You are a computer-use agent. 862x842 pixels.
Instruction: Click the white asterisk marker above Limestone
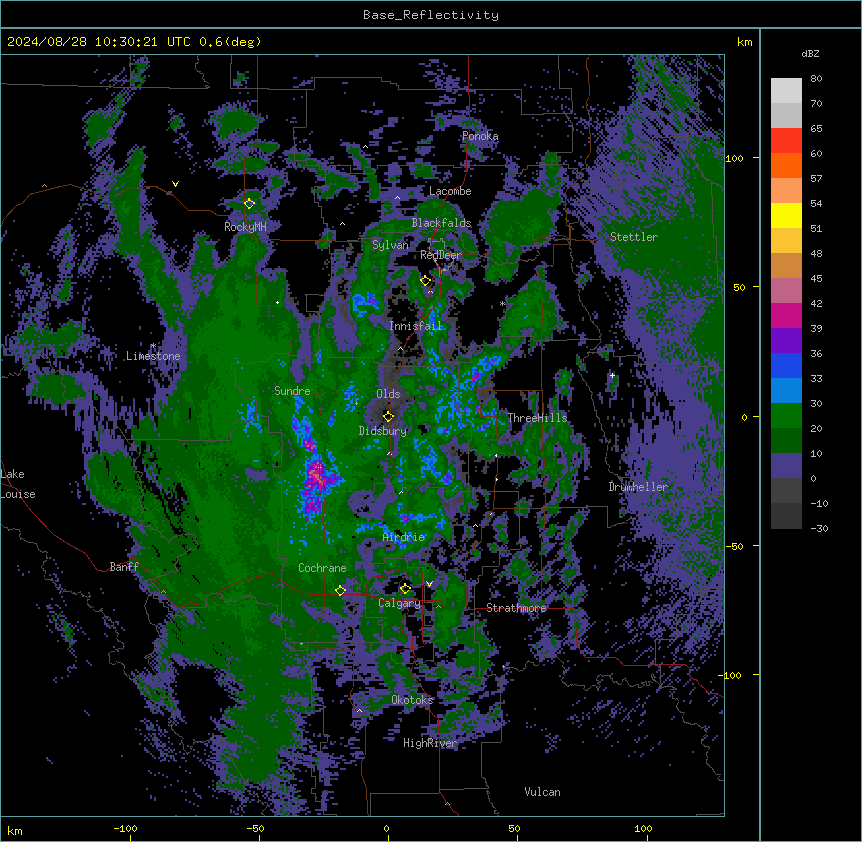(153, 346)
